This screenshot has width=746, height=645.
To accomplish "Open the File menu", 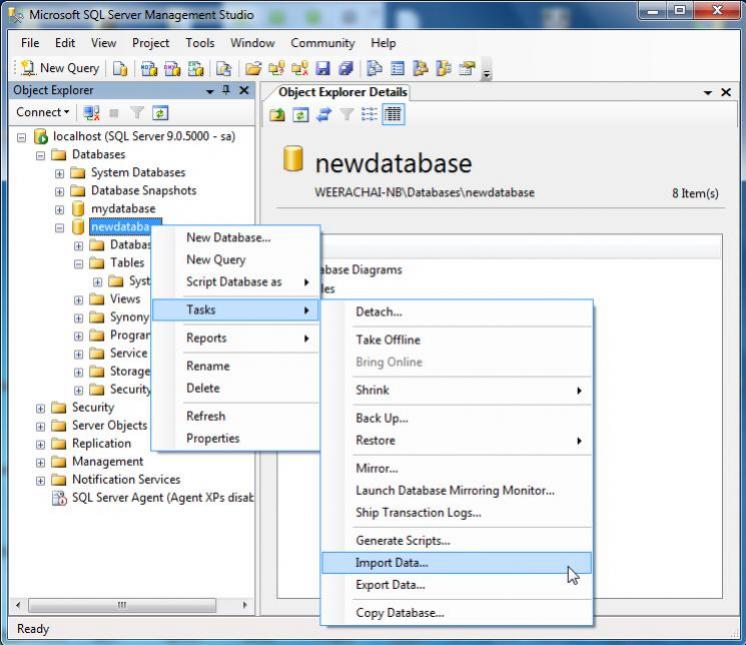I will (x=30, y=43).
